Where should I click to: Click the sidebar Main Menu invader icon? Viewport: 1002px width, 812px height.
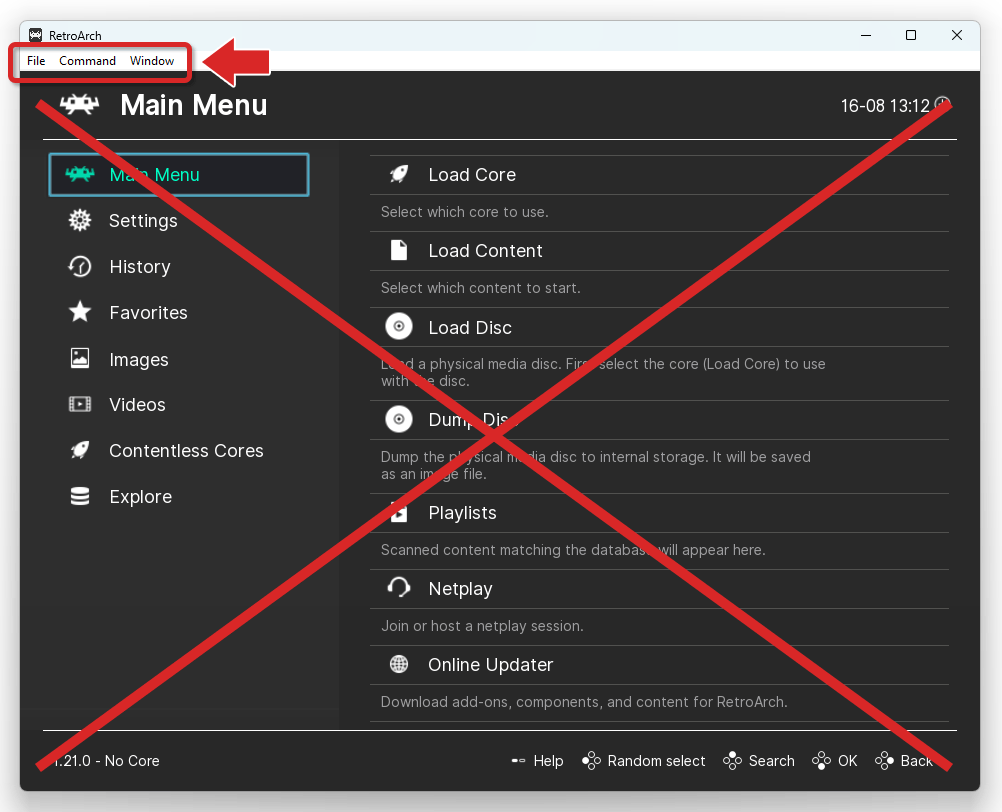(x=80, y=174)
